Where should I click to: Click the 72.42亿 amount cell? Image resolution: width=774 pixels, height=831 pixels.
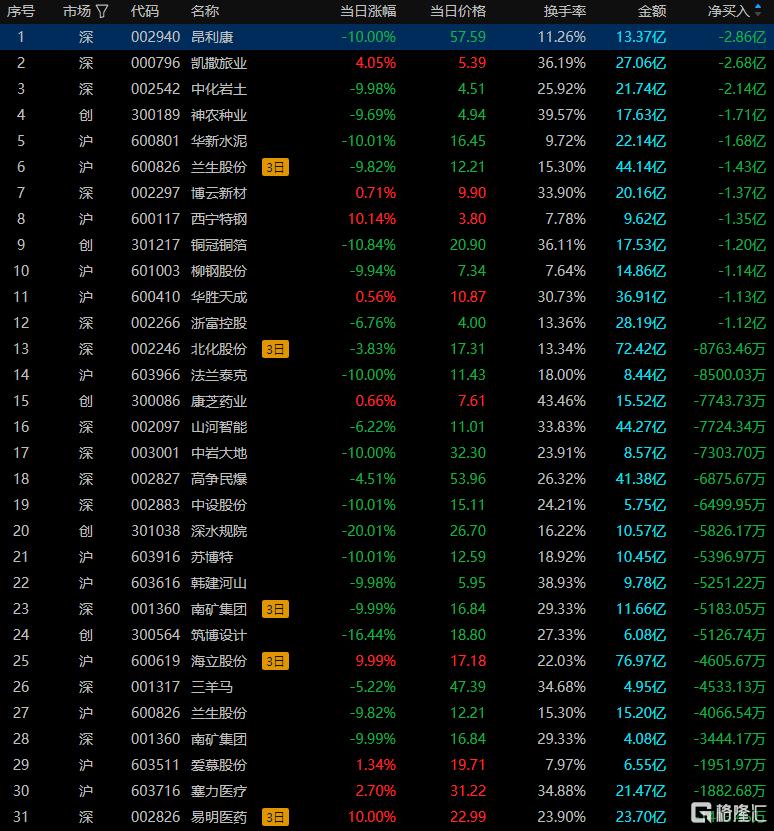pyautogui.click(x=641, y=349)
